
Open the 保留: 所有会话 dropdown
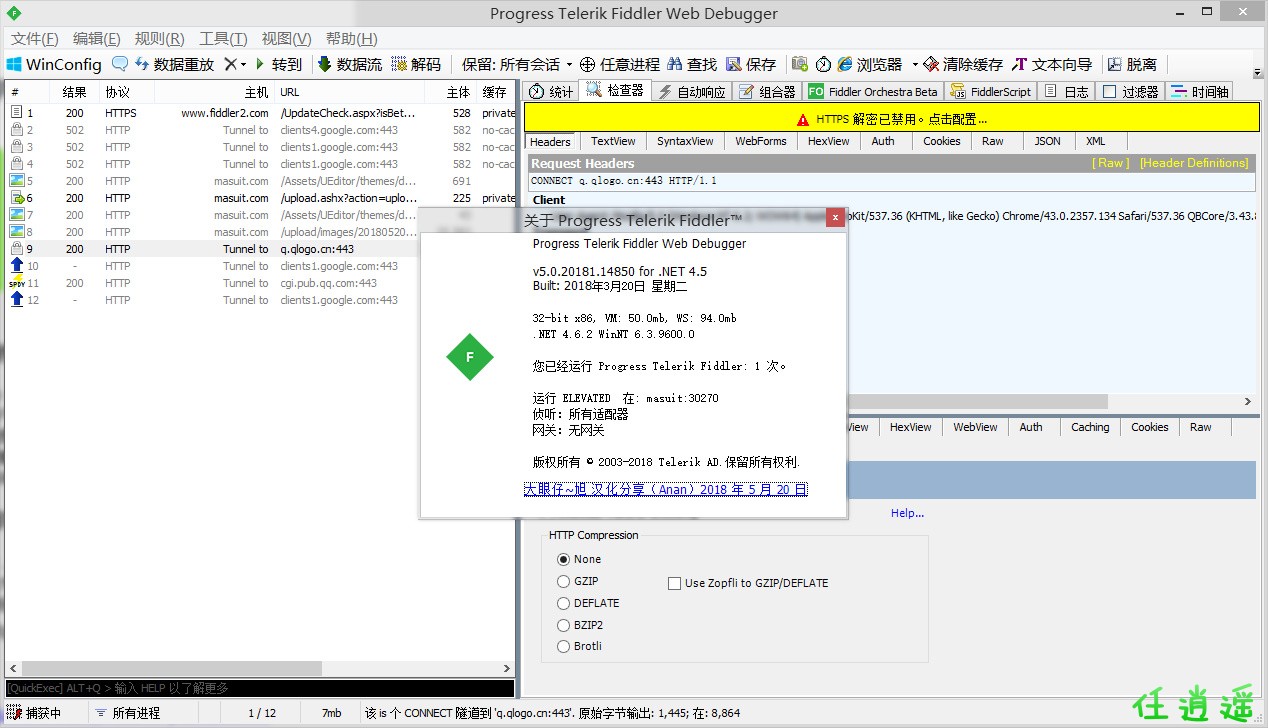[x=517, y=64]
